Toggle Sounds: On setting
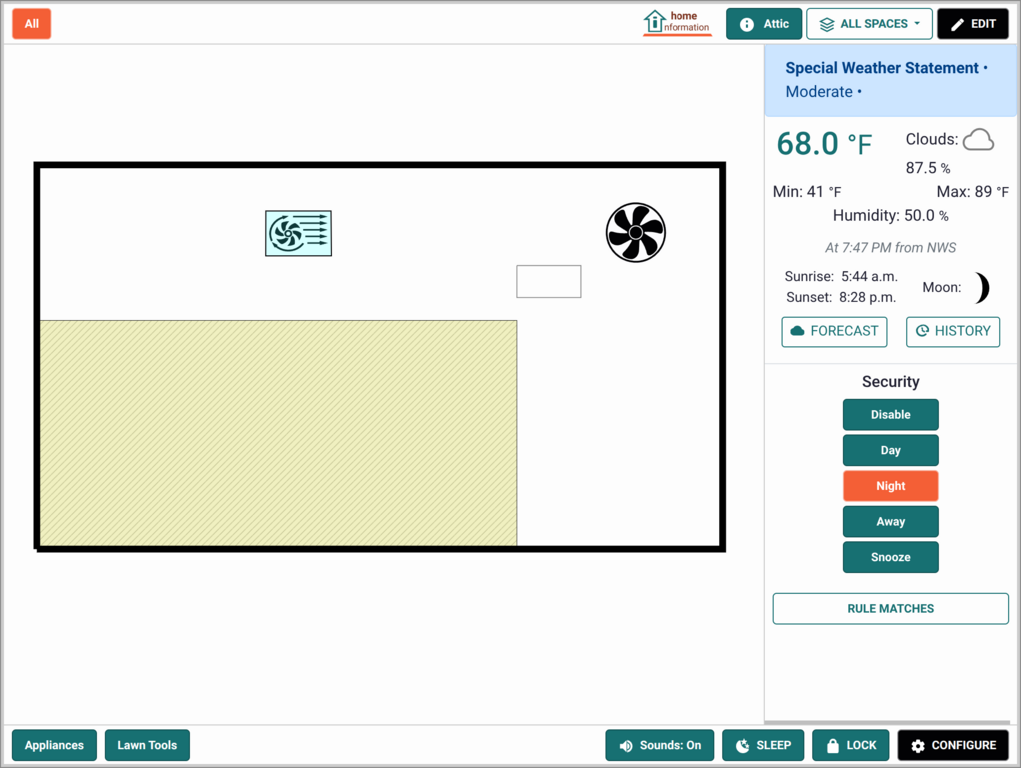 (x=660, y=745)
